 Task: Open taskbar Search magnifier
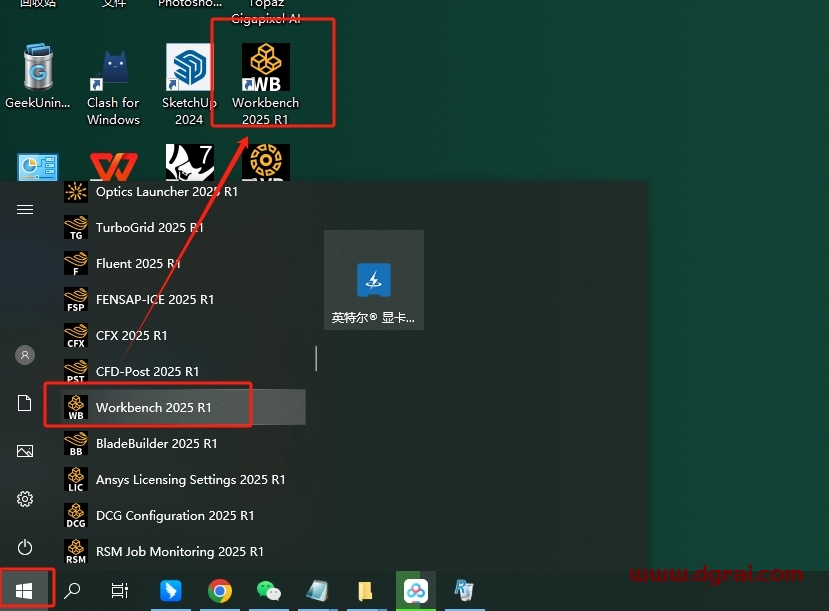click(x=72, y=590)
